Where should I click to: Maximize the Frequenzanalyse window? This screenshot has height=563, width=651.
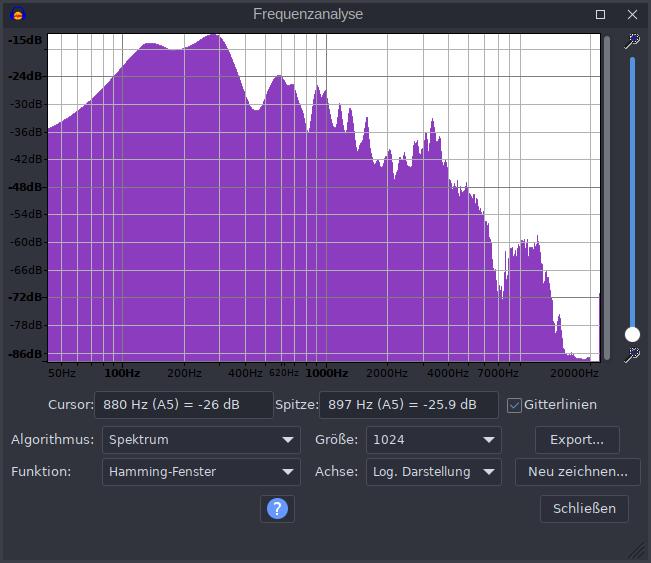click(x=600, y=15)
